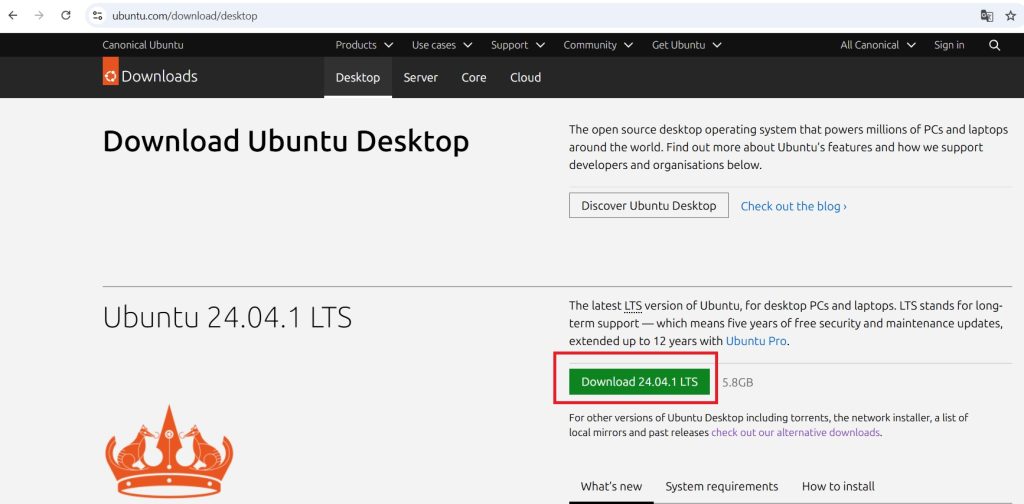Follow the Ubuntu Pro link
This screenshot has height=504, width=1024.
coord(756,341)
